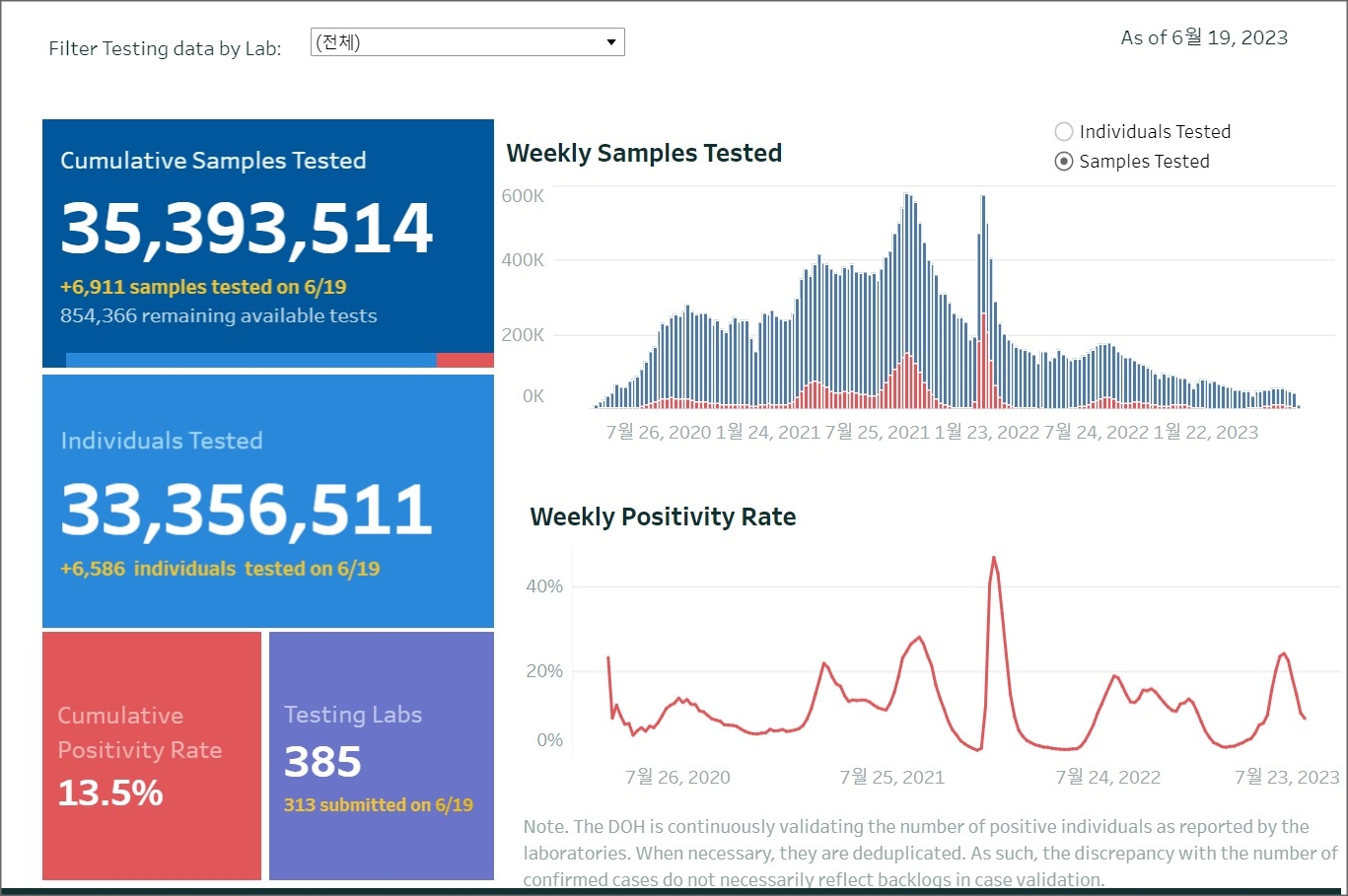The image size is (1348, 896).
Task: Click the DOH validation note text
Action: pos(930,853)
